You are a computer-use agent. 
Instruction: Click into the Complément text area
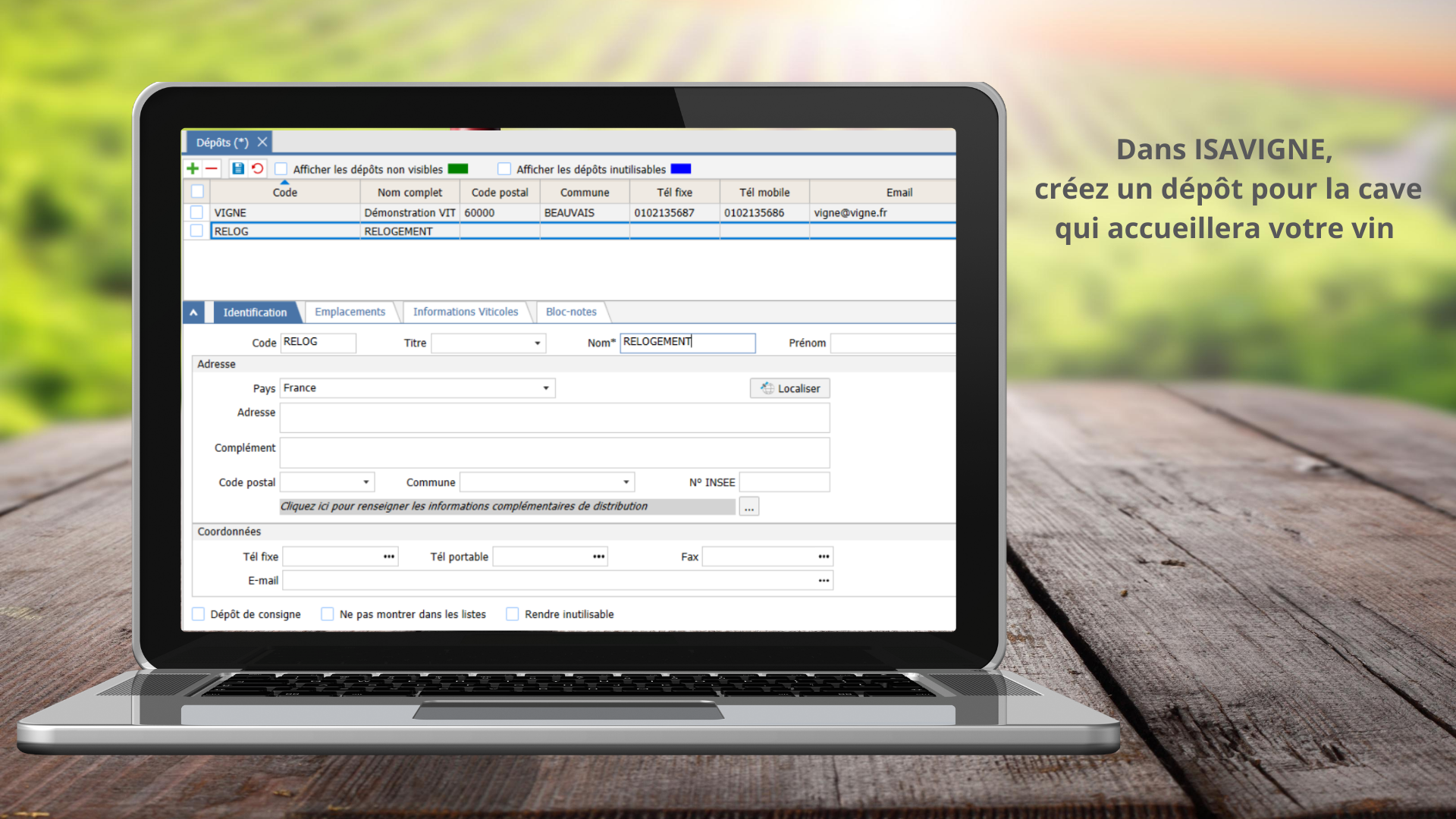tap(555, 453)
